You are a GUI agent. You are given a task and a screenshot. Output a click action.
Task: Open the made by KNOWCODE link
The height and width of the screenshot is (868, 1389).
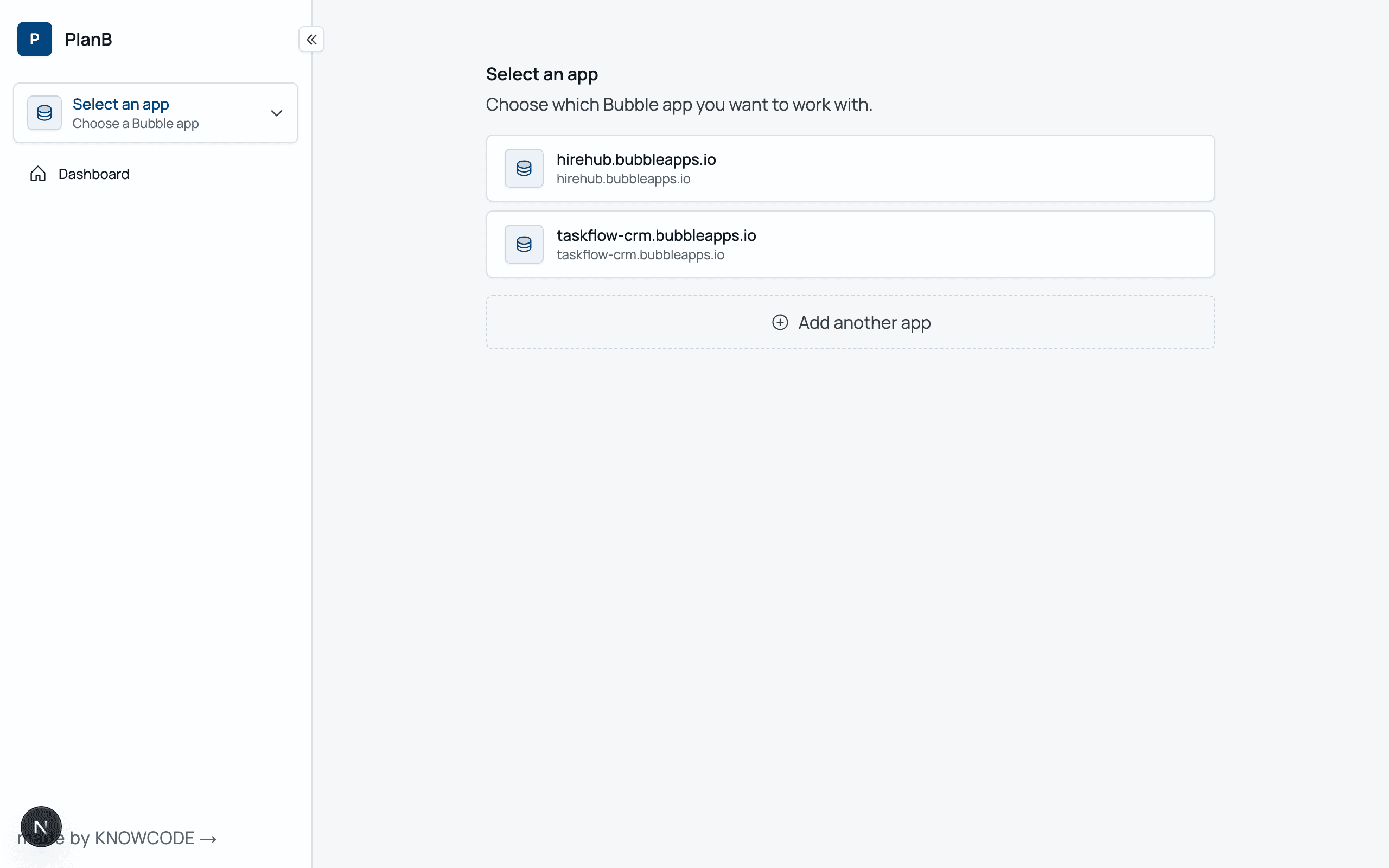click(x=117, y=838)
